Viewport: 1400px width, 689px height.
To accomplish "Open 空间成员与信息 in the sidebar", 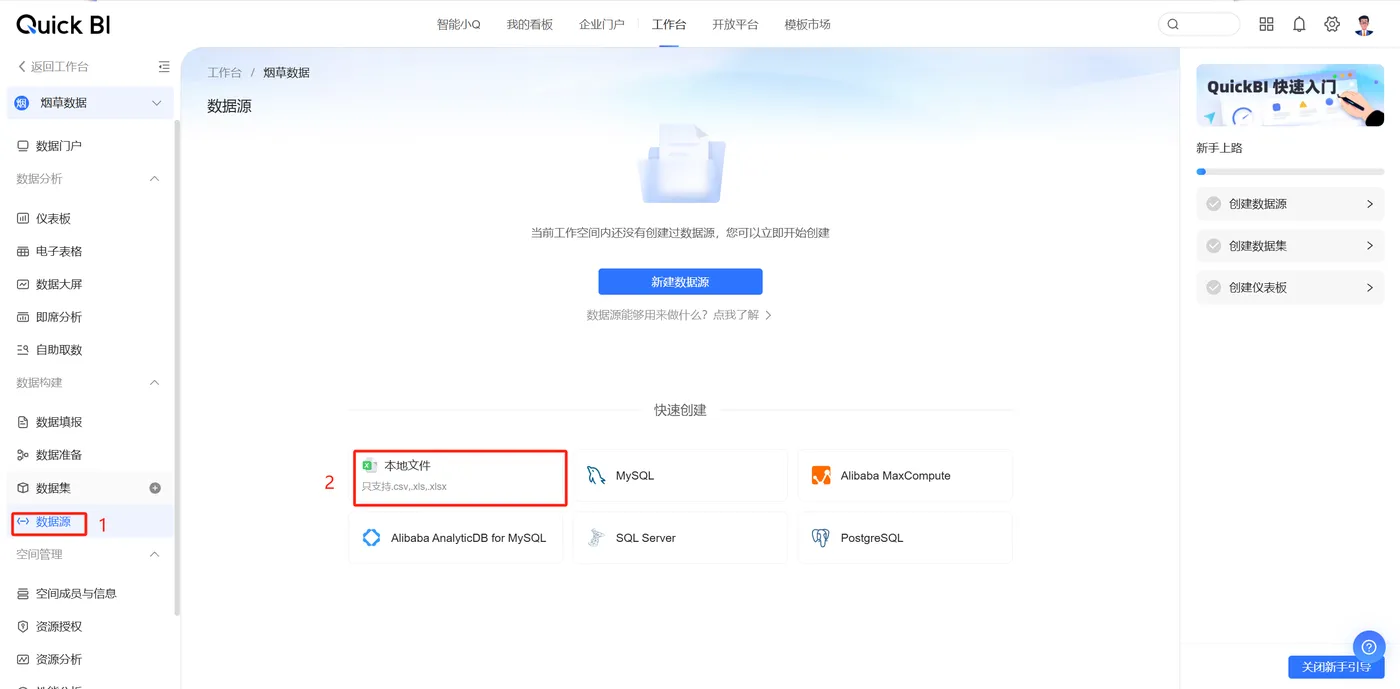I will [76, 593].
